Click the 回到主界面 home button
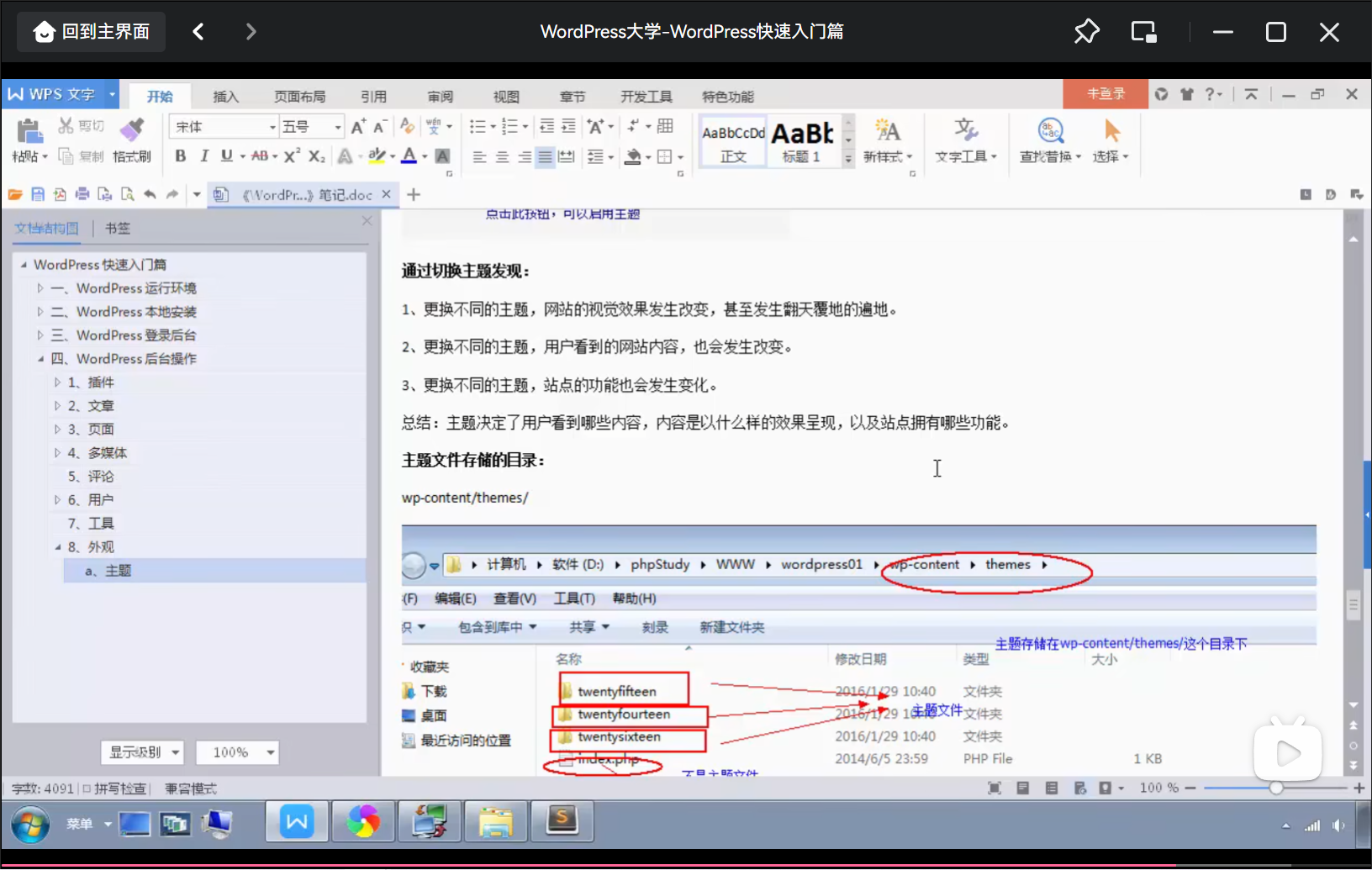The width and height of the screenshot is (1372, 870). (92, 32)
